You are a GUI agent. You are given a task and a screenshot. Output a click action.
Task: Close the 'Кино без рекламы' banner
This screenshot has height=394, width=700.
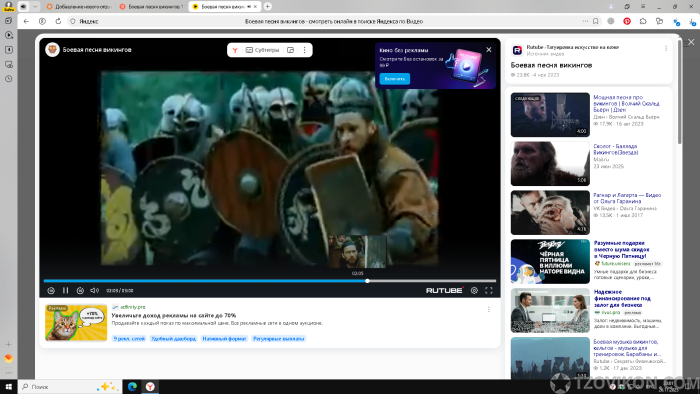coord(489,50)
